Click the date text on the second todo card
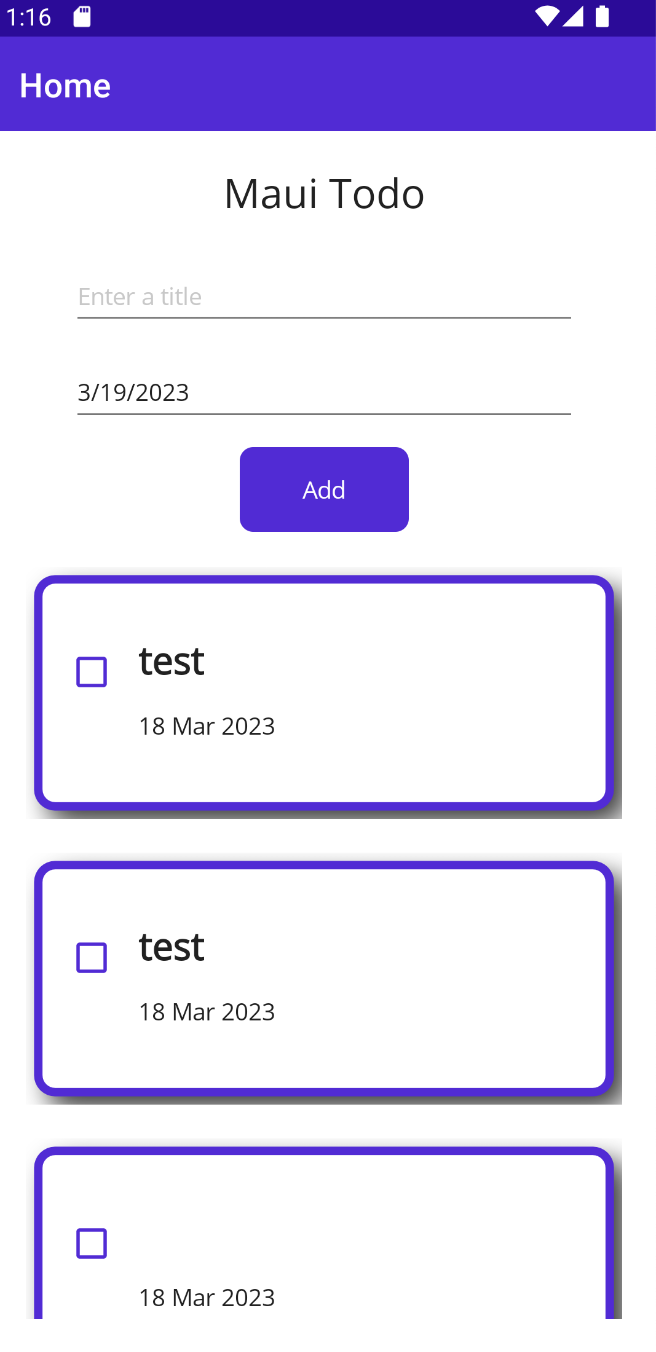The image size is (656, 1352). coord(207,1012)
